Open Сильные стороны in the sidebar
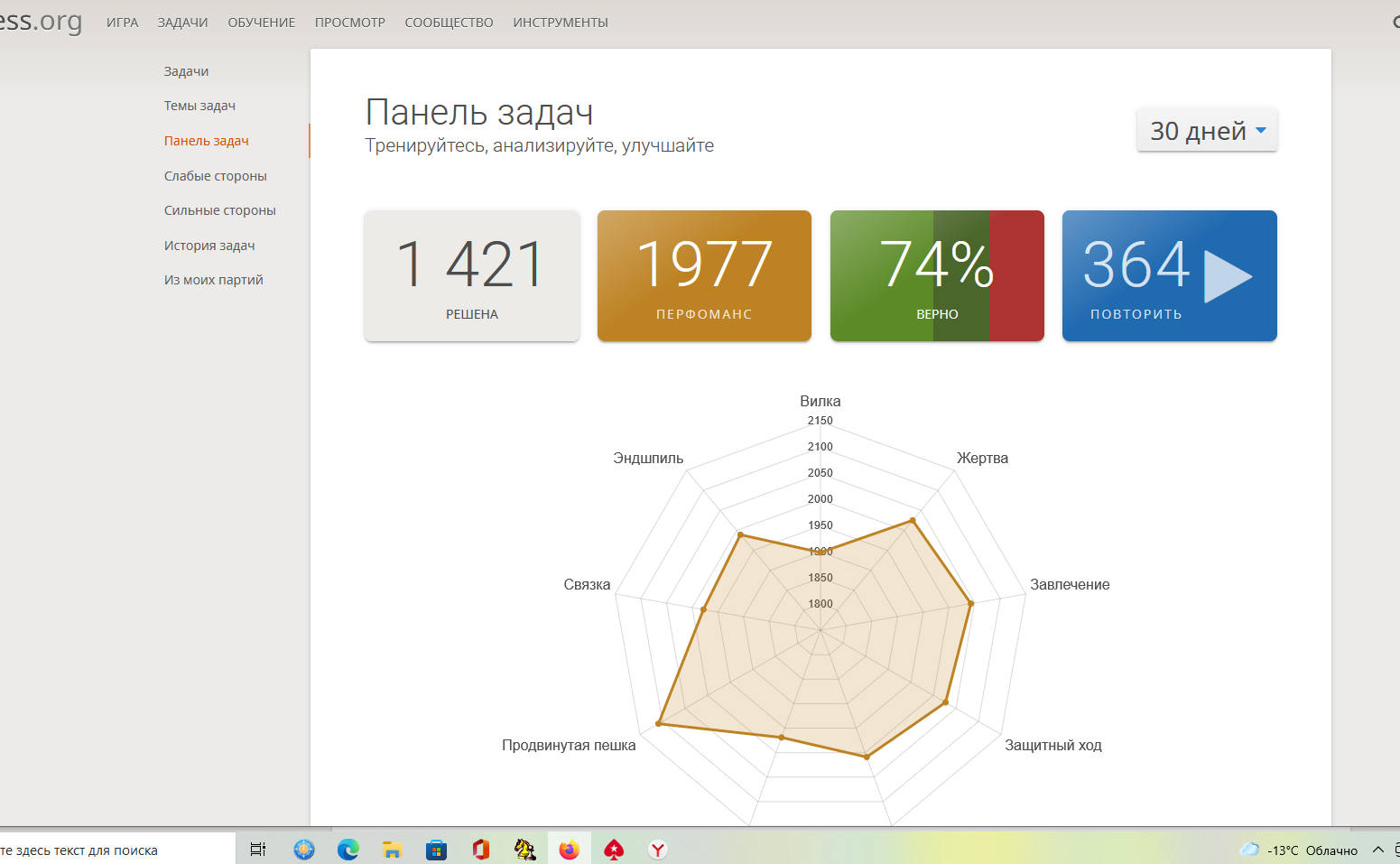The image size is (1400, 864). 220,210
